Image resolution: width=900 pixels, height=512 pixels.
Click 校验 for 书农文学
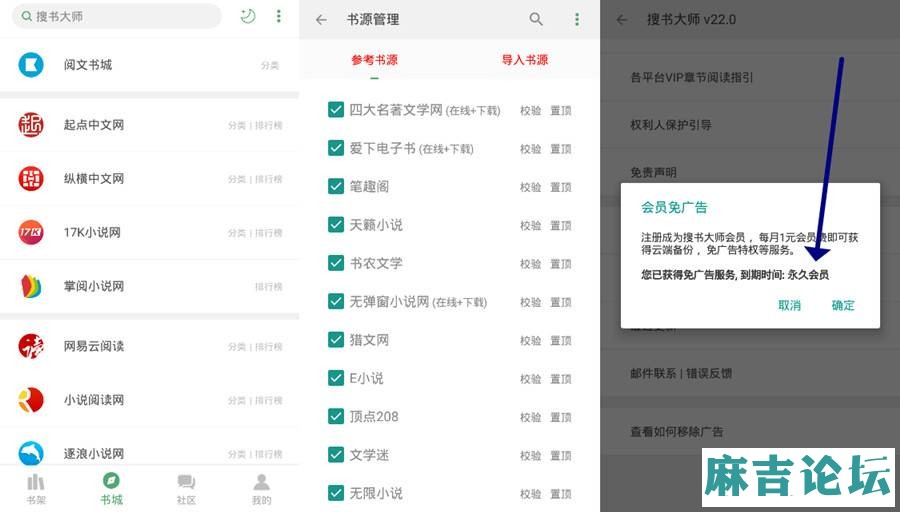pos(530,264)
